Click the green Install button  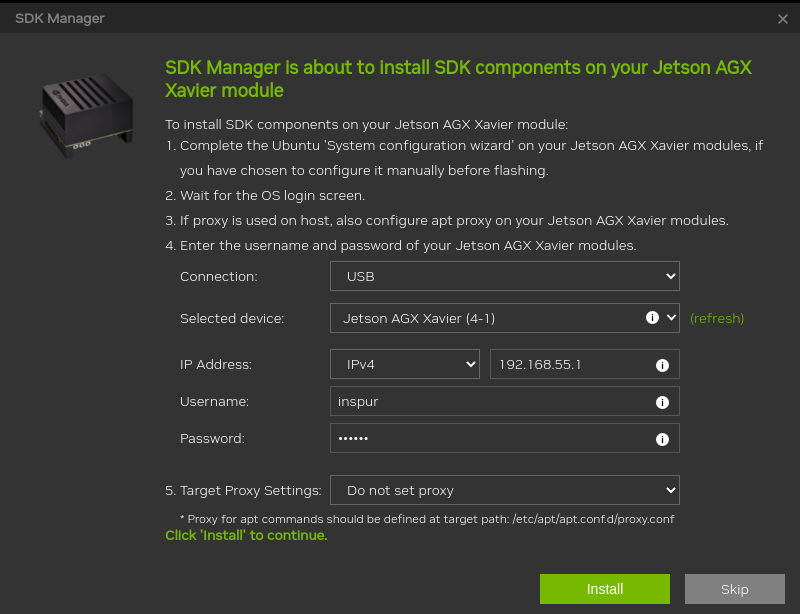(x=605, y=588)
